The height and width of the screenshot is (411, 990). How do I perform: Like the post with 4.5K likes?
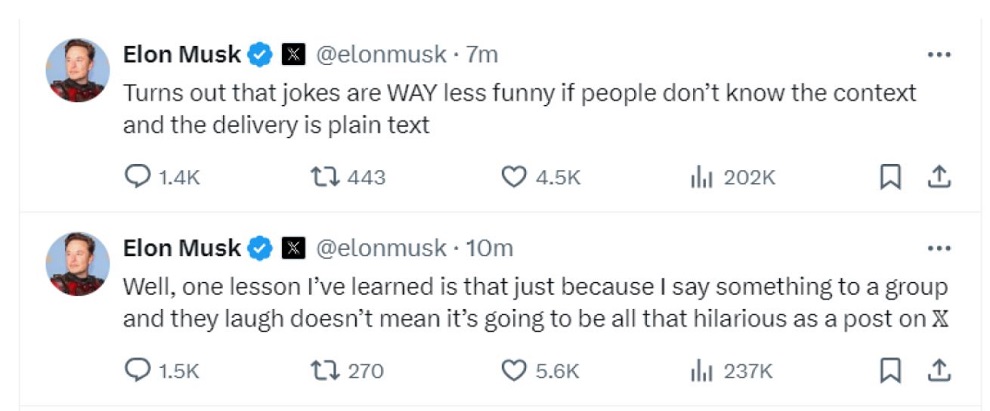tap(513, 177)
